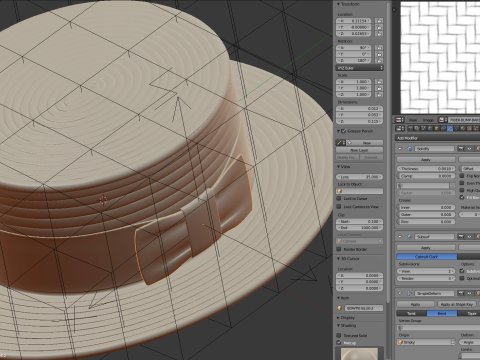Lock the Scale X axis
Screen dimensions: 480x360
[x=379, y=82]
